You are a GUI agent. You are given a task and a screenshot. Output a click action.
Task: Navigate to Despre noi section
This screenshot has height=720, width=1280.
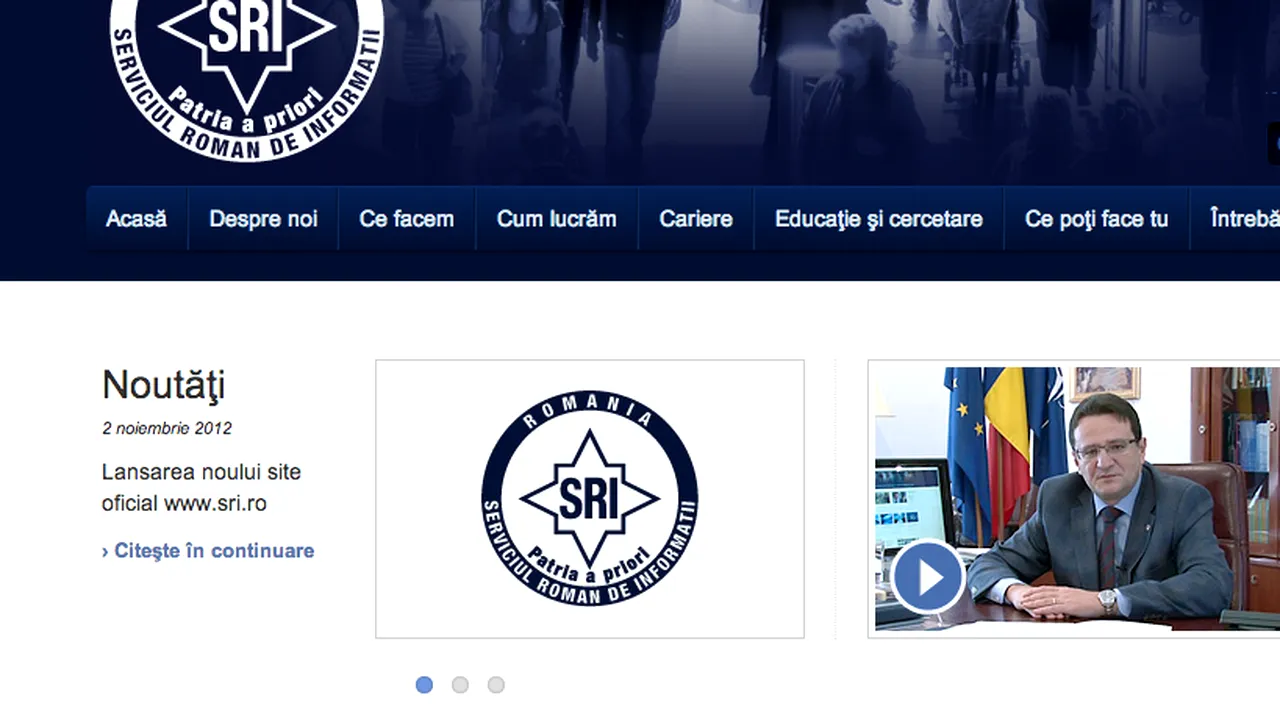263,219
